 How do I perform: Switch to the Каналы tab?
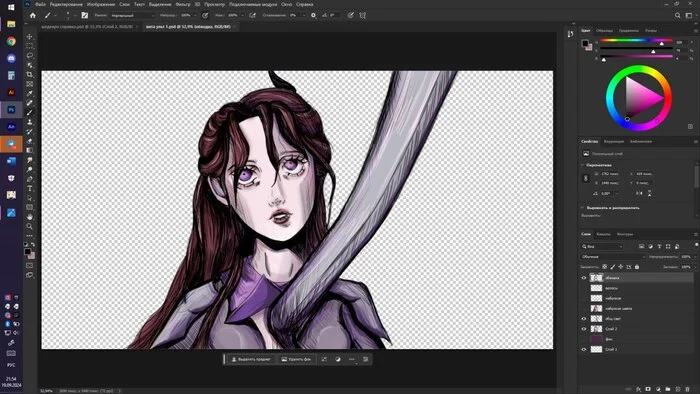click(604, 234)
